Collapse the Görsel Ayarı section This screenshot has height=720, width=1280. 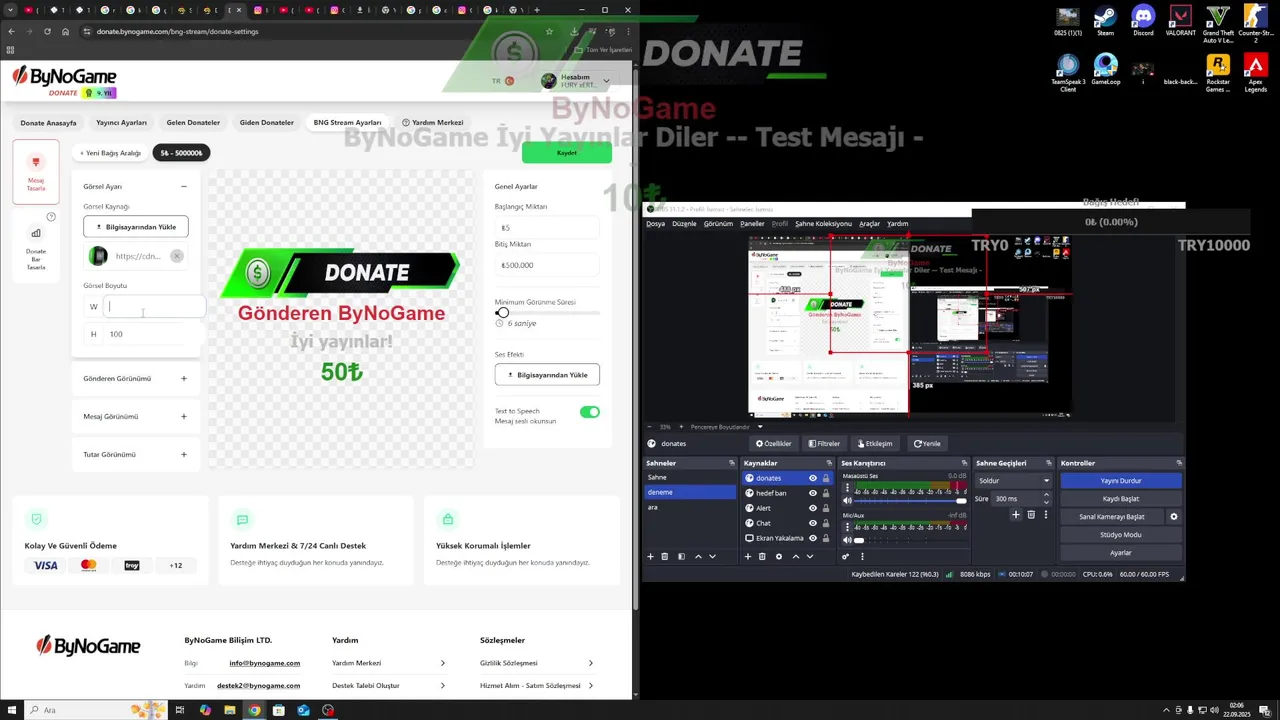point(184,186)
